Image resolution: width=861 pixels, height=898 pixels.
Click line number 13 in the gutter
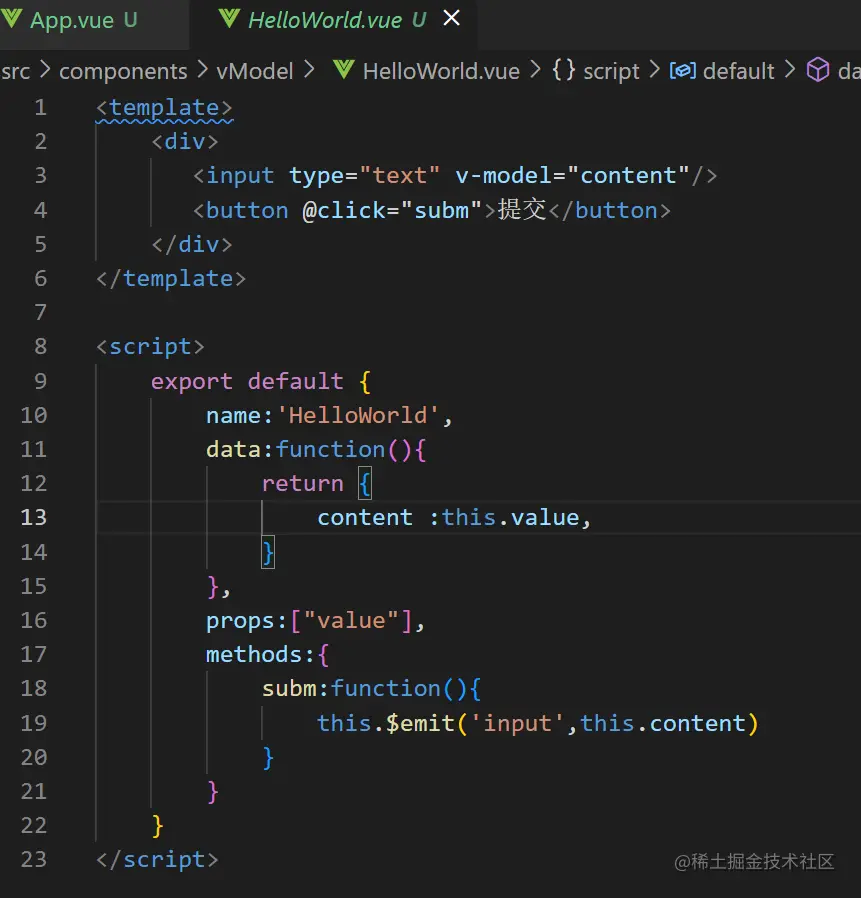point(34,518)
